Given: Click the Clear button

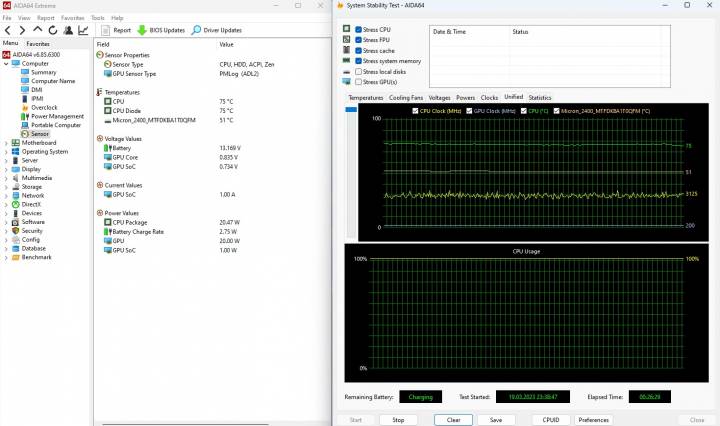Looking at the screenshot, I should click(453, 420).
